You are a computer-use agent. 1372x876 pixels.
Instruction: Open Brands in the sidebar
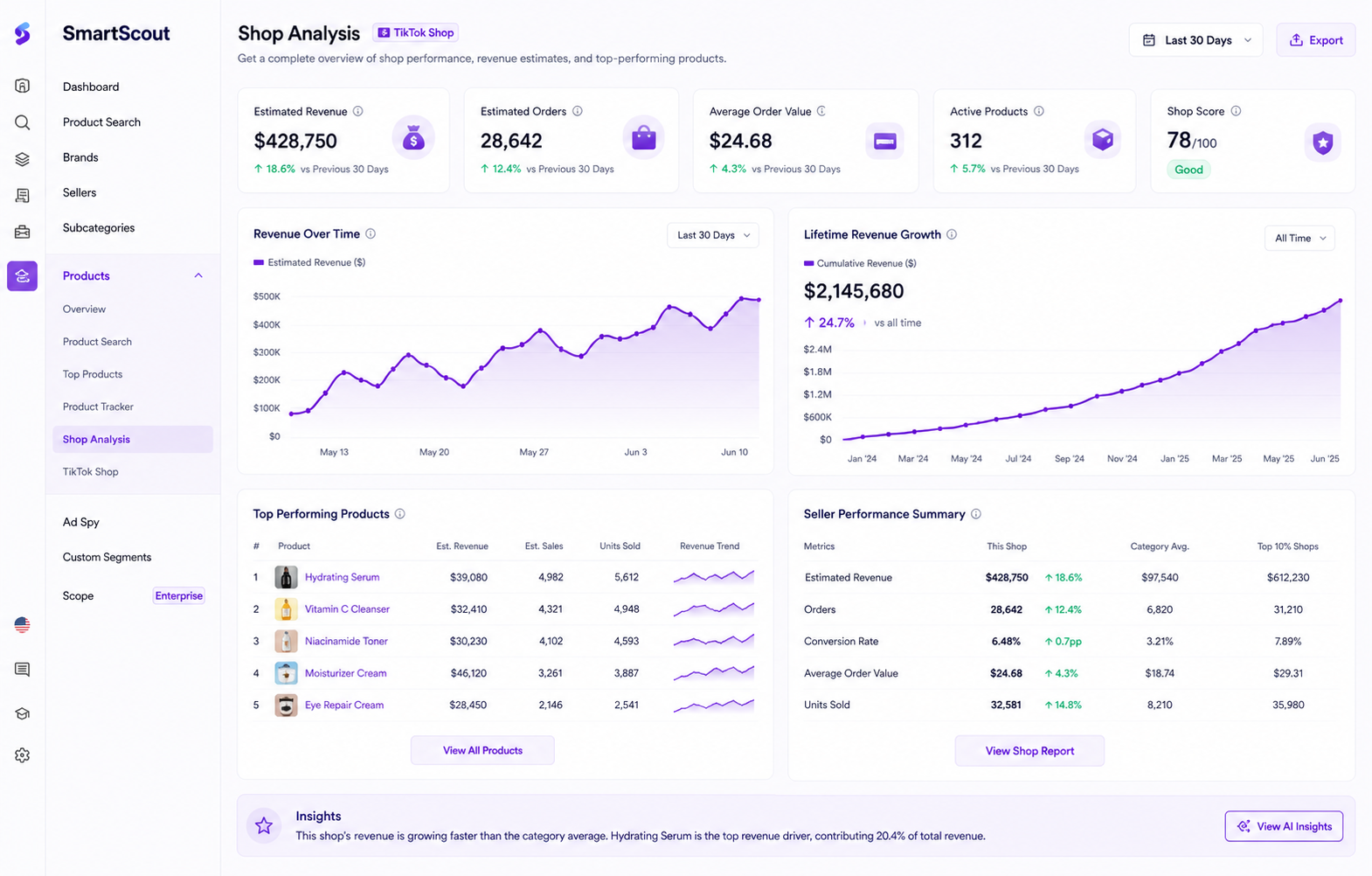click(80, 157)
